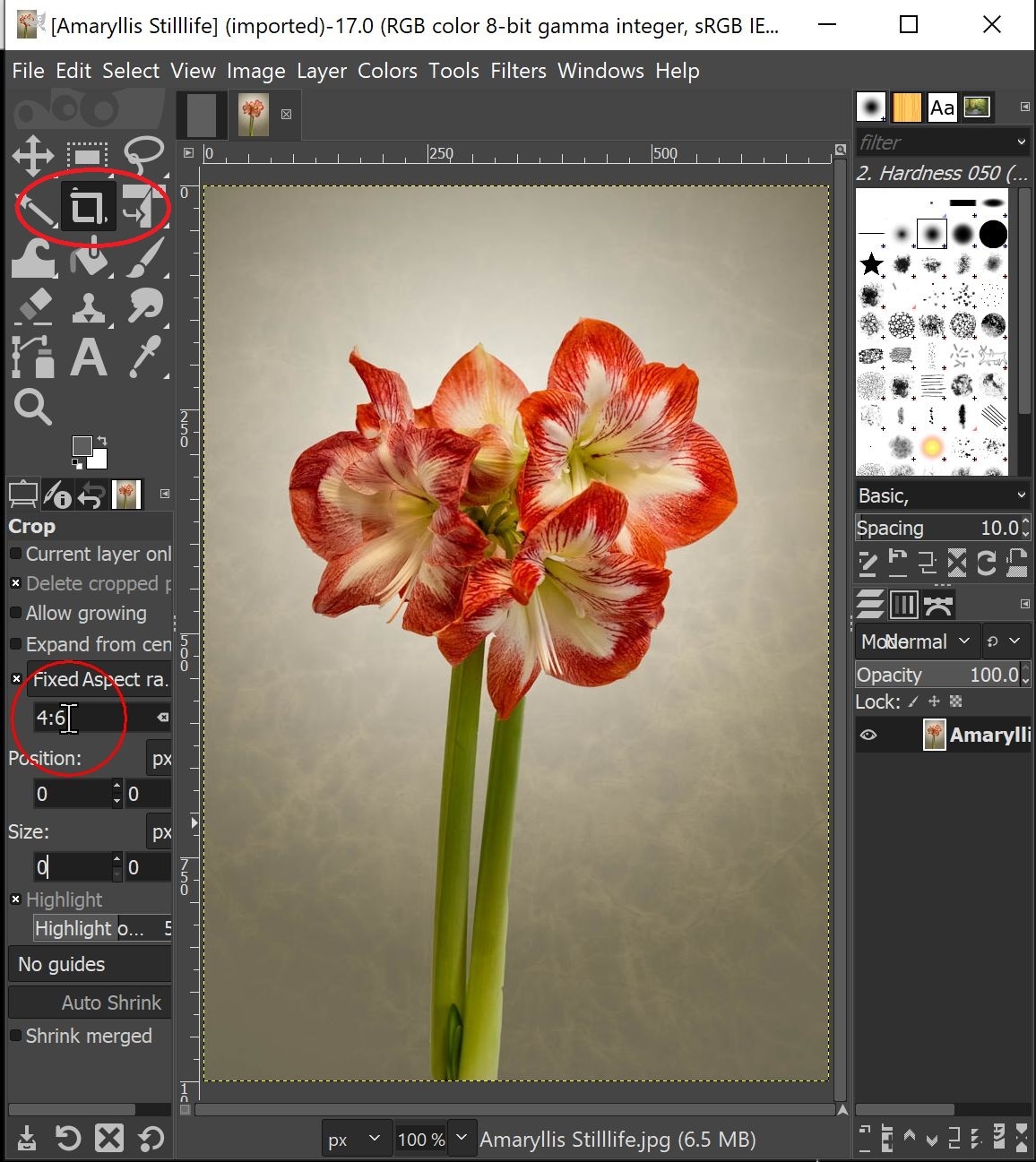Click the delete tool preset icon
Image resolution: width=1036 pixels, height=1162 pixels.
109,1138
